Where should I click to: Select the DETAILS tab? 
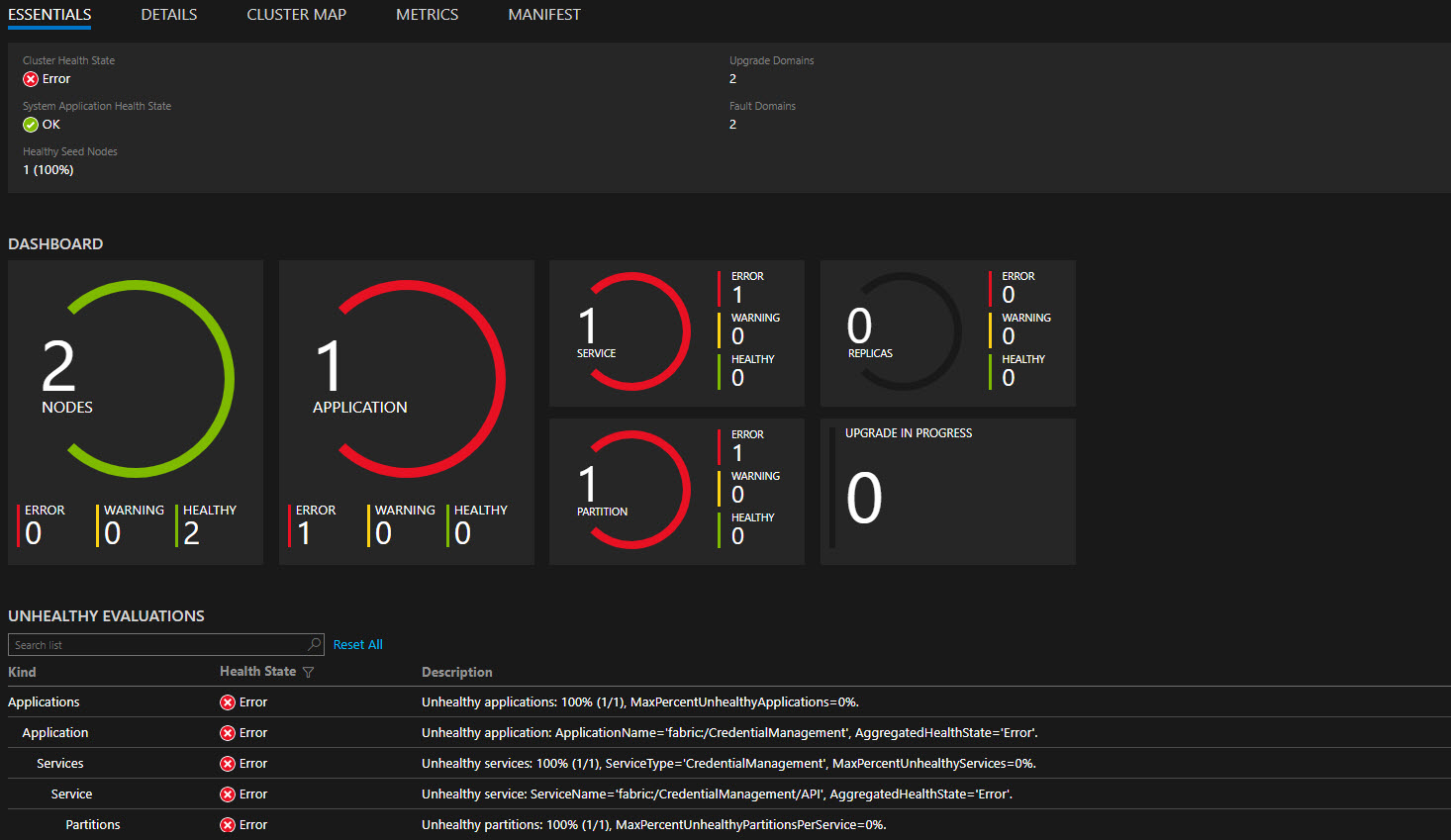click(168, 14)
